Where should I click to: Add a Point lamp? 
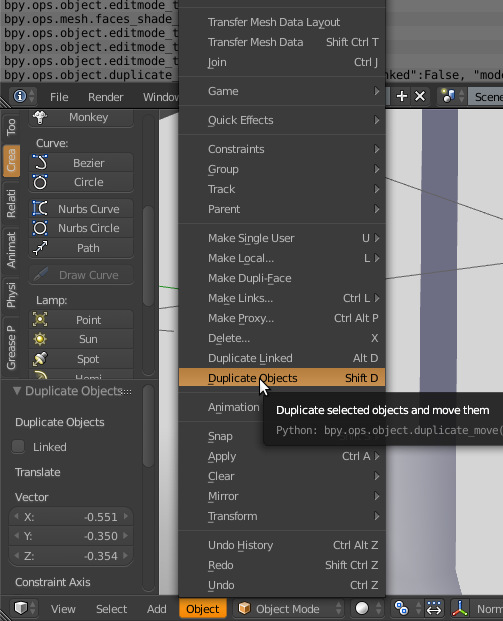[81, 320]
